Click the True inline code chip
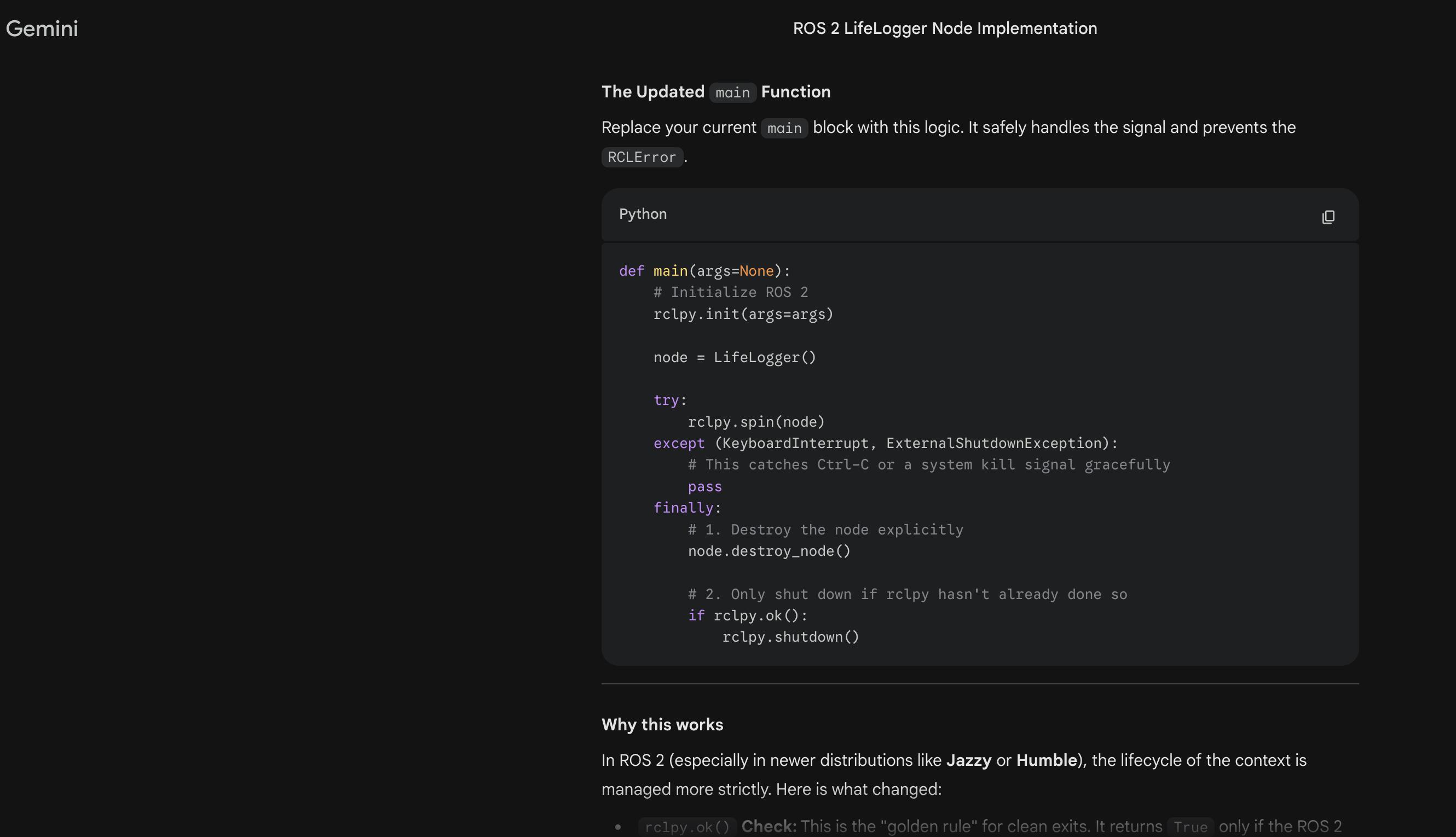The image size is (1456, 837). pos(1190,827)
